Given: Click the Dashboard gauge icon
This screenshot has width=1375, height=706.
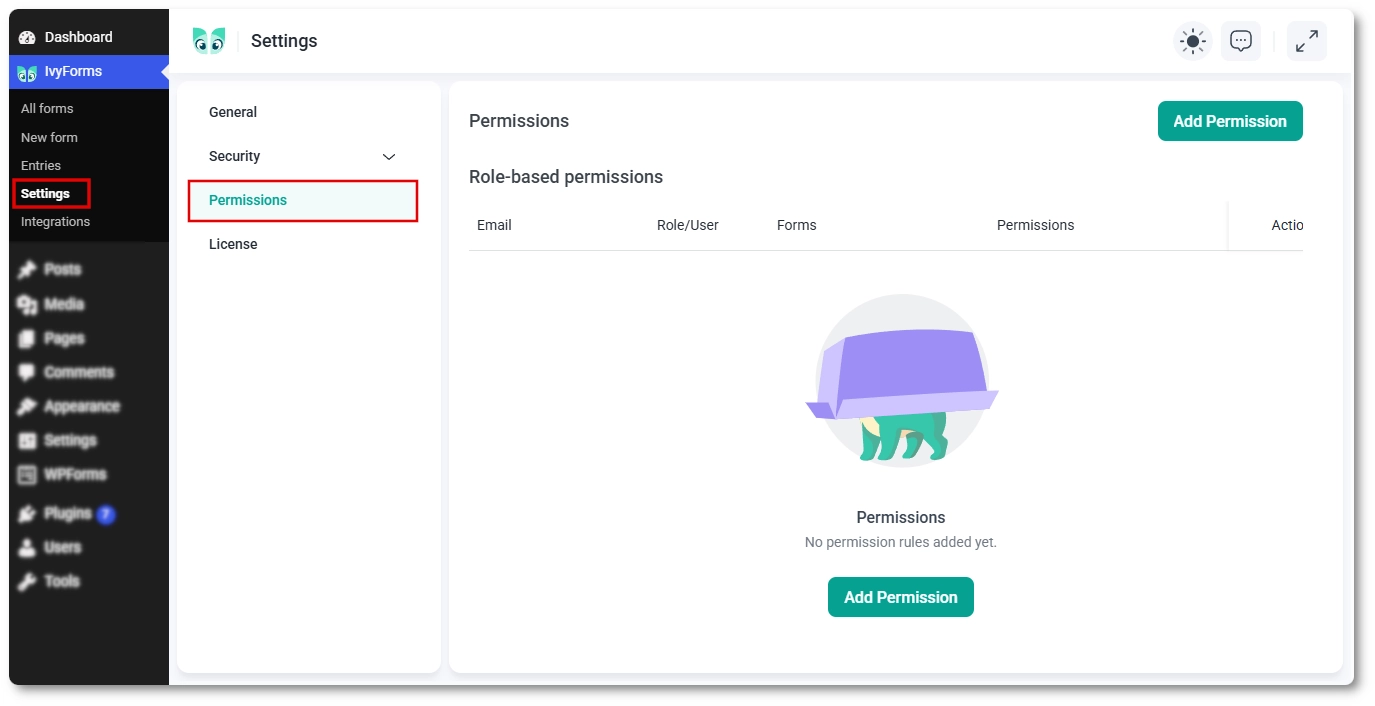Looking at the screenshot, I should coord(28,37).
